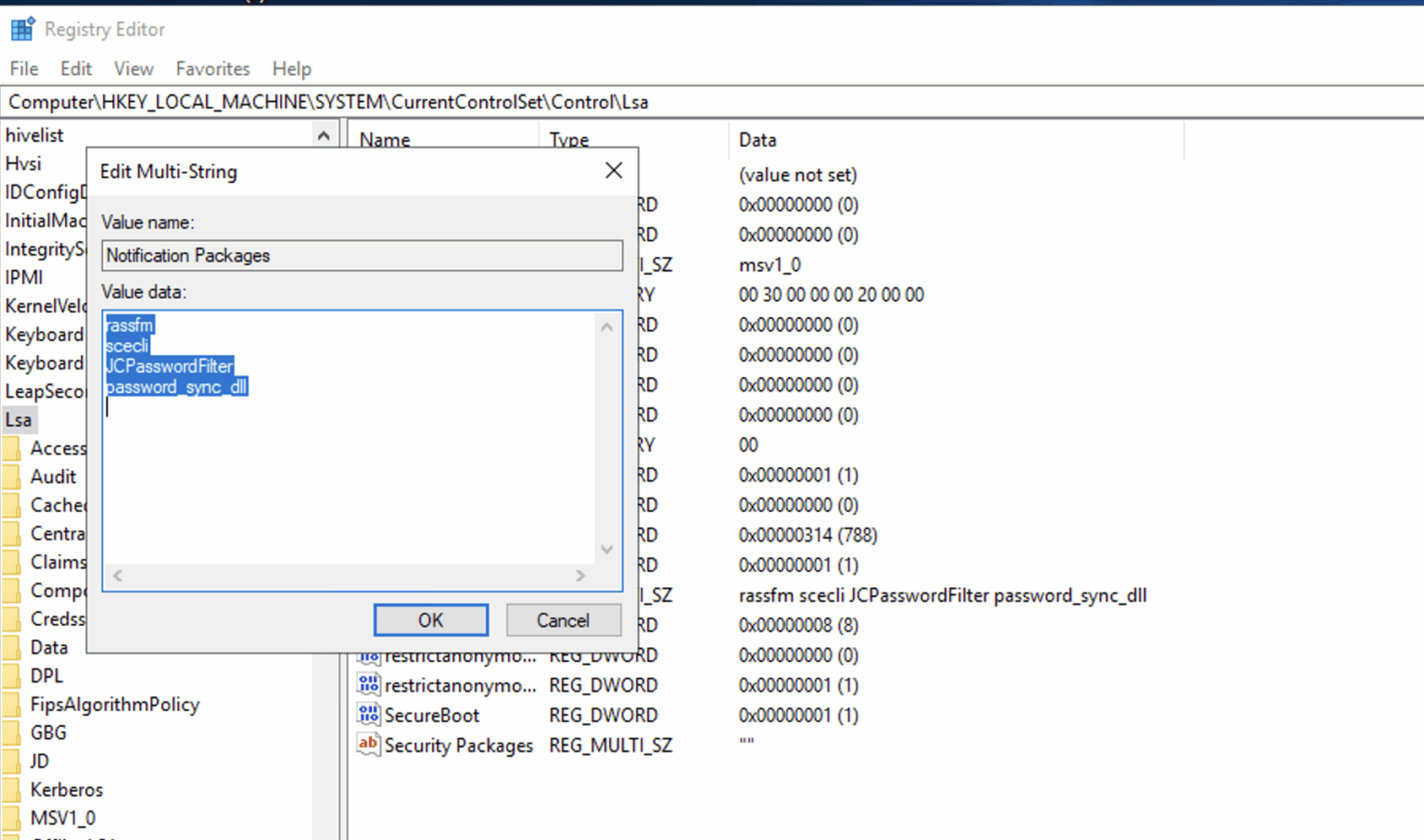
Task: Click the ab icon beside Security Packages
Action: [367, 745]
